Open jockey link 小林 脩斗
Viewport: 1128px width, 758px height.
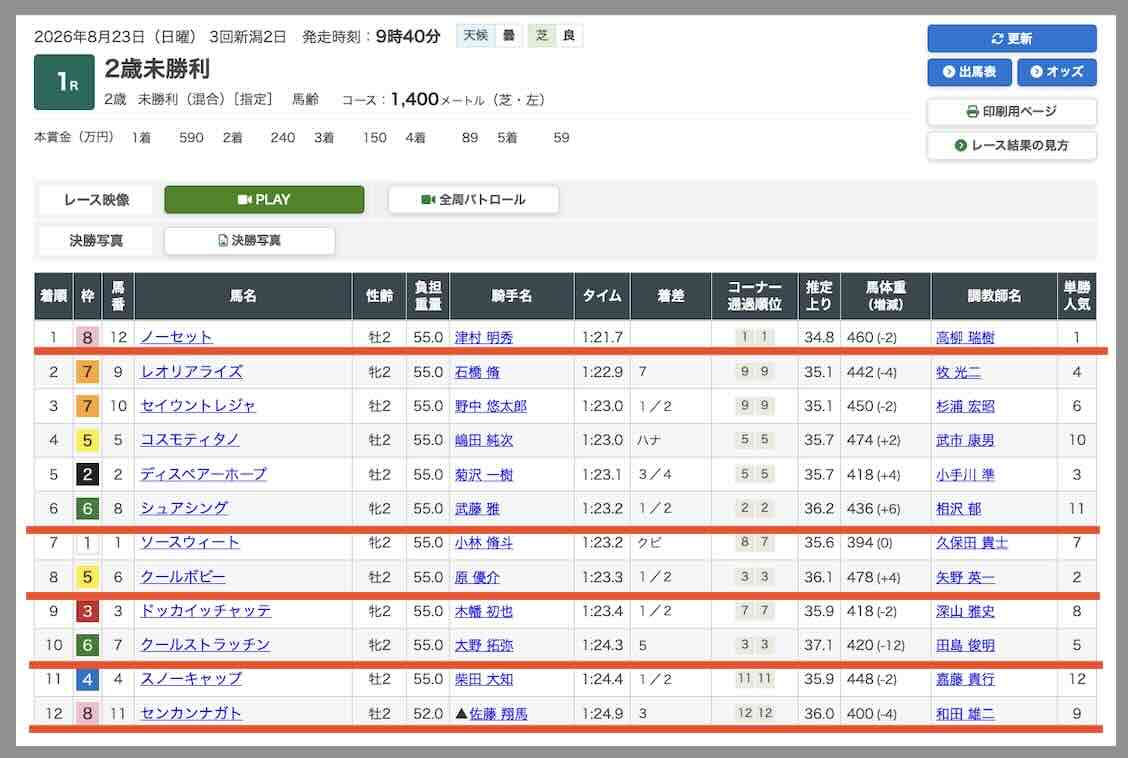coord(483,543)
